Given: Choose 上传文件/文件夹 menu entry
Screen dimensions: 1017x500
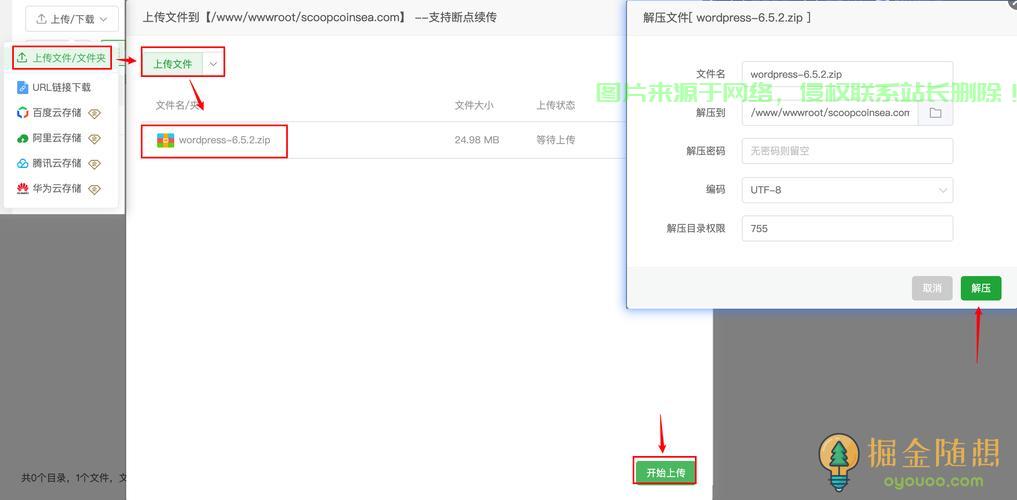Looking at the screenshot, I should (62, 58).
